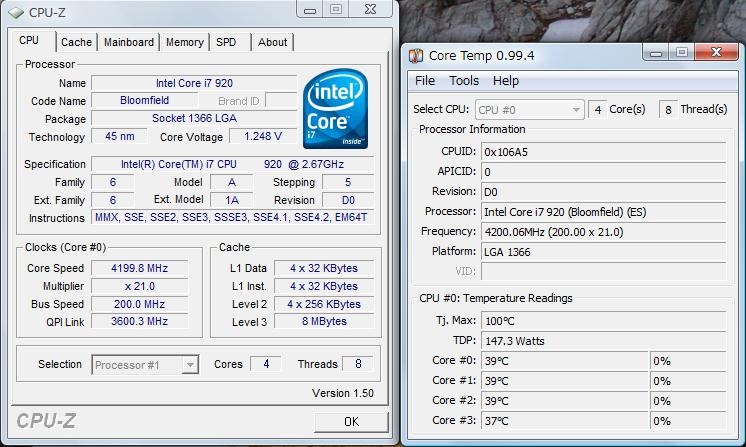The image size is (746, 447).
Task: Open the Mainboard tab in CPU-Z
Action: click(128, 42)
